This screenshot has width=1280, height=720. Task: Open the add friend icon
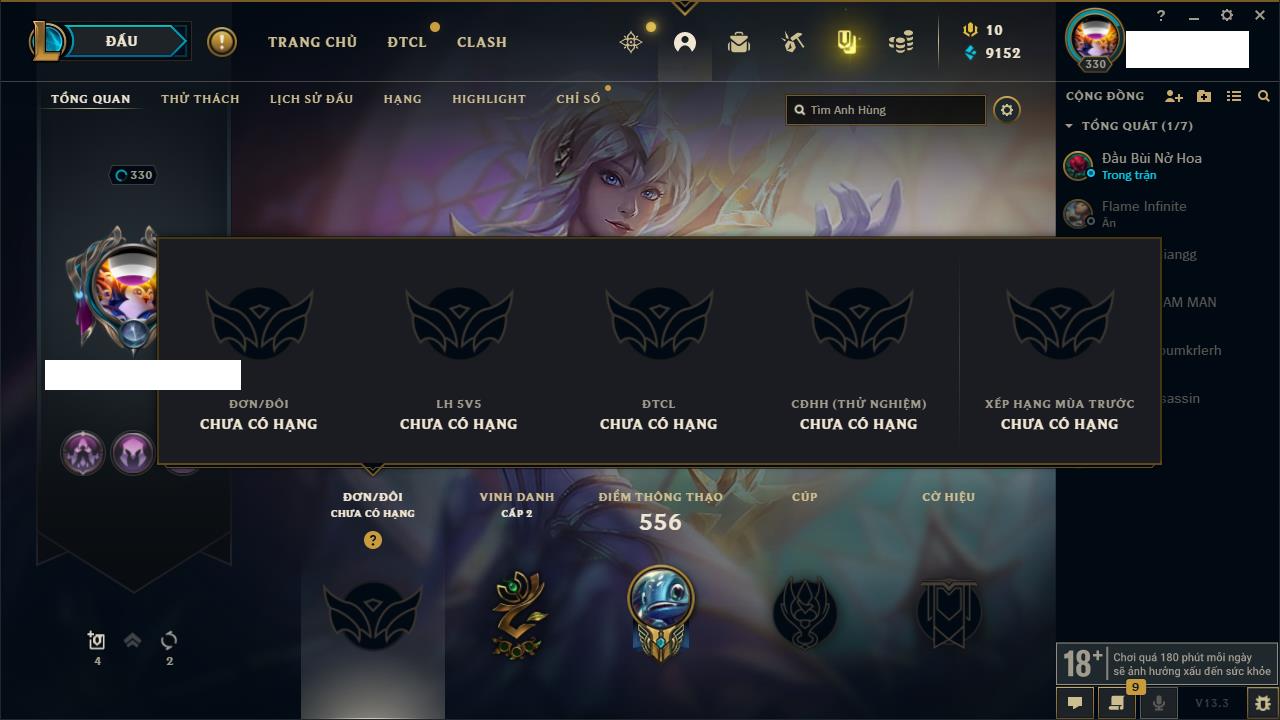click(x=1174, y=96)
